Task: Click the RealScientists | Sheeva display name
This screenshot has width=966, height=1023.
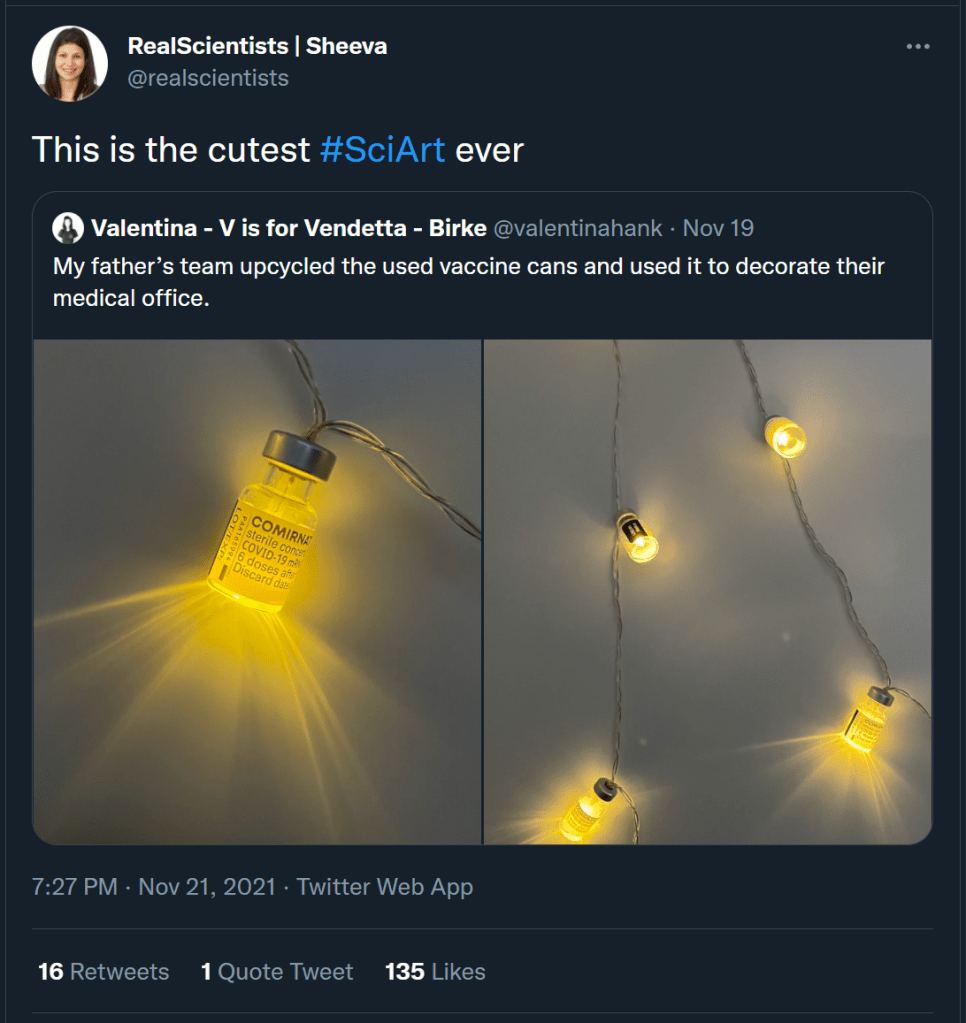Action: tap(256, 46)
